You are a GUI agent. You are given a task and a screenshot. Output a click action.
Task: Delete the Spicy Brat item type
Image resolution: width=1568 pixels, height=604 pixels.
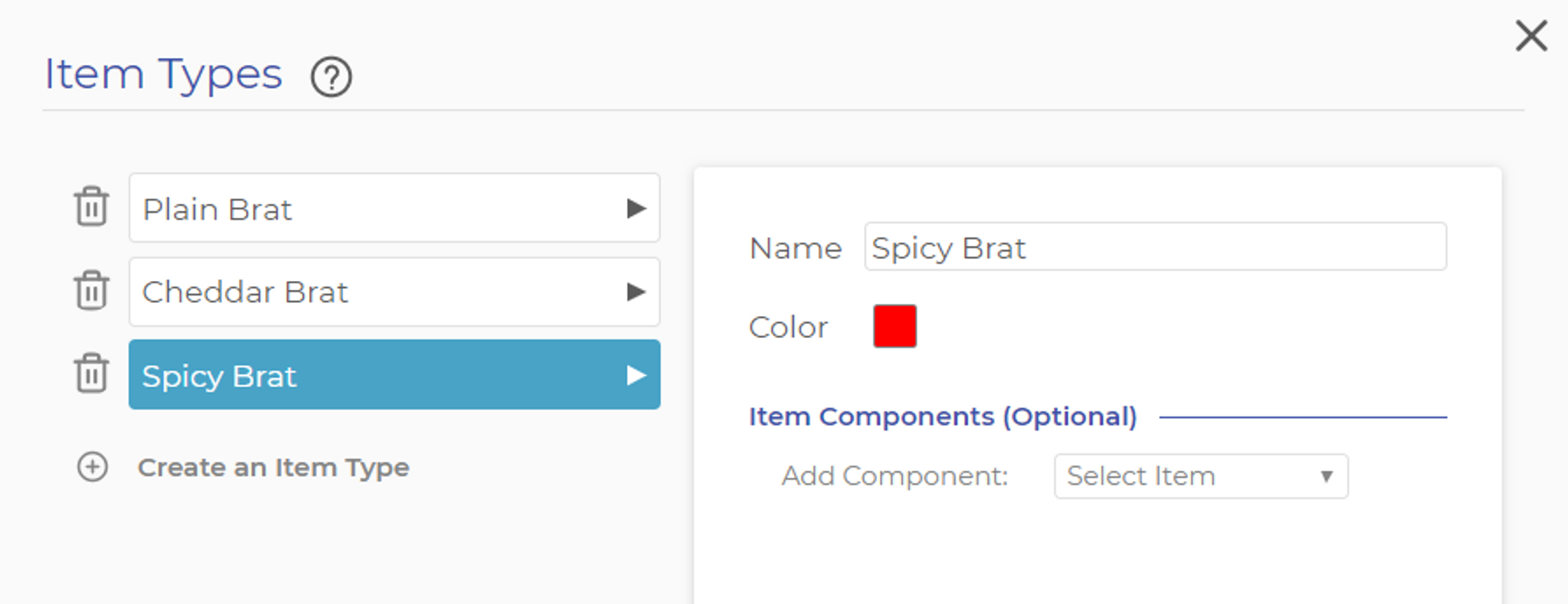tap(91, 374)
